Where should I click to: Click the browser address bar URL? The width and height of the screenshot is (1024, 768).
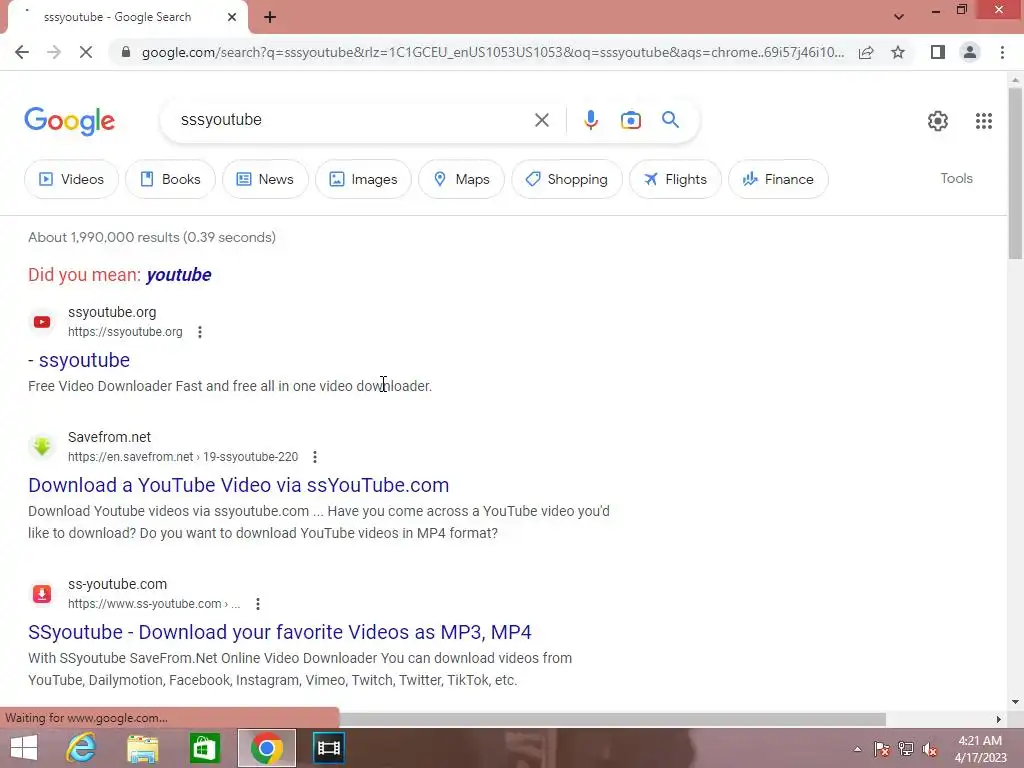[493, 52]
